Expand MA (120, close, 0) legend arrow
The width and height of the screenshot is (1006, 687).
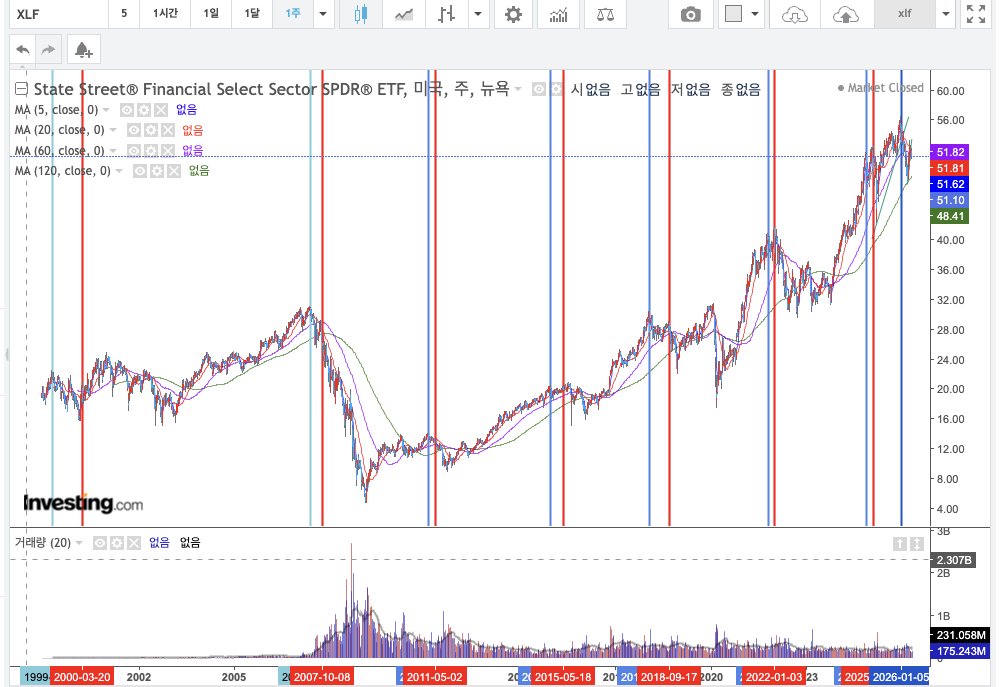point(119,171)
